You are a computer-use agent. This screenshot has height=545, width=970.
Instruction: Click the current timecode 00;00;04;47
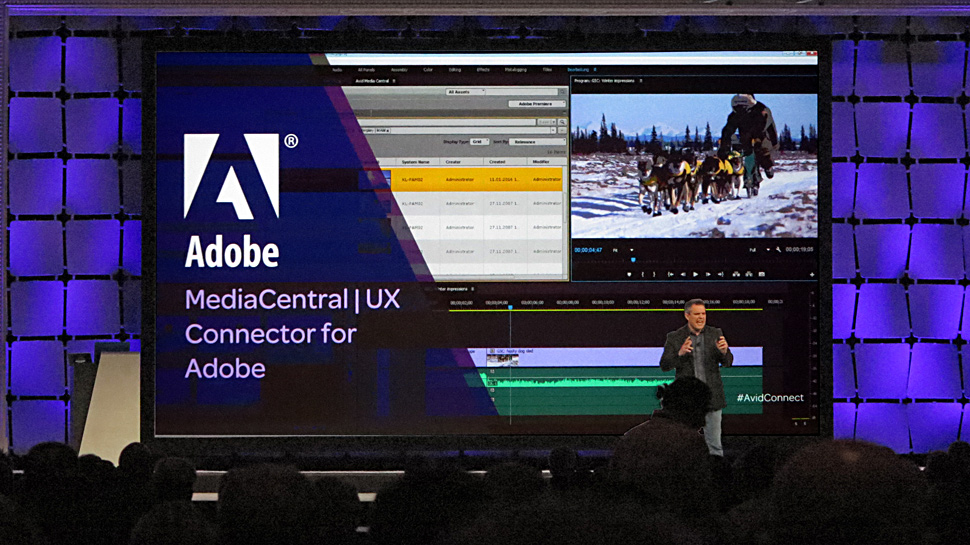point(588,250)
